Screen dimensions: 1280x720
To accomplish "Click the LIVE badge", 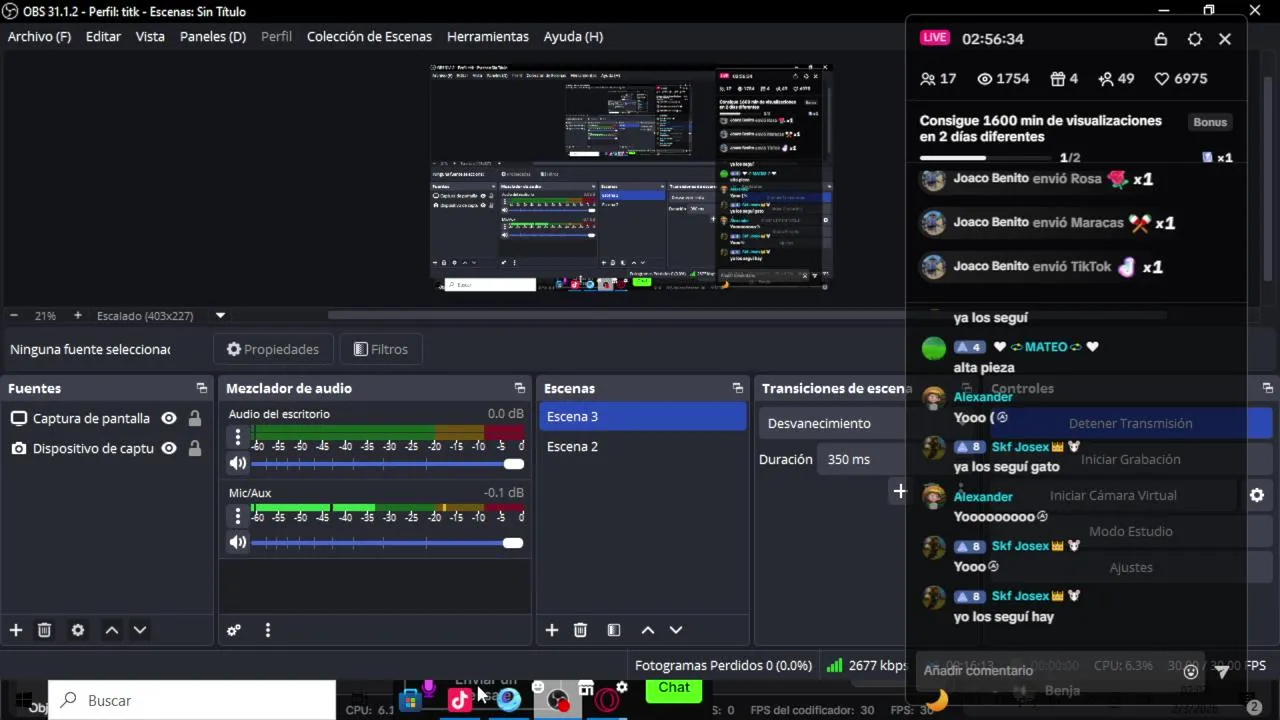I will pos(935,38).
